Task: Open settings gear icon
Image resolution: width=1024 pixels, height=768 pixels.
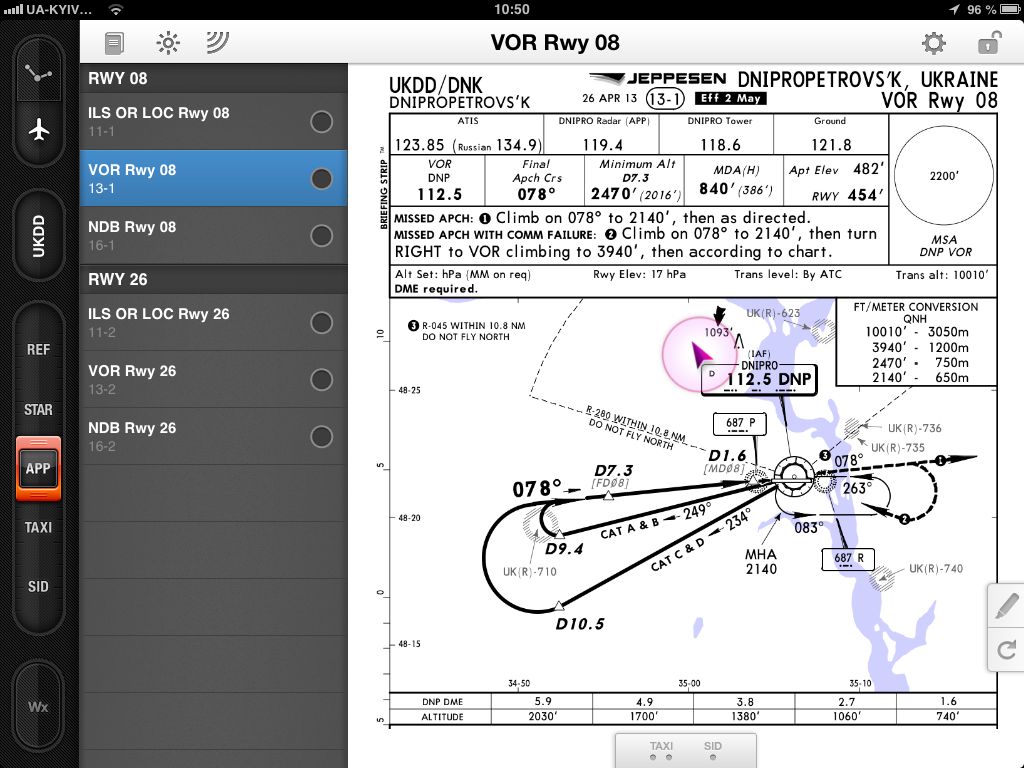Action: 933,43
